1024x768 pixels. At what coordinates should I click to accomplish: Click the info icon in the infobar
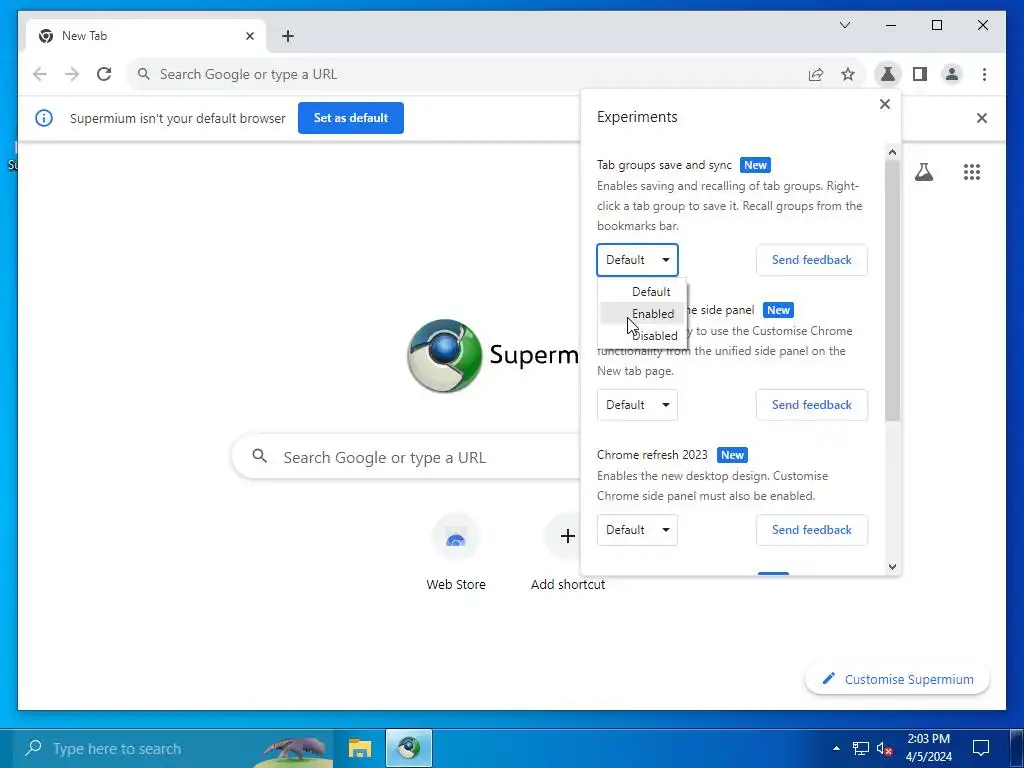click(44, 118)
